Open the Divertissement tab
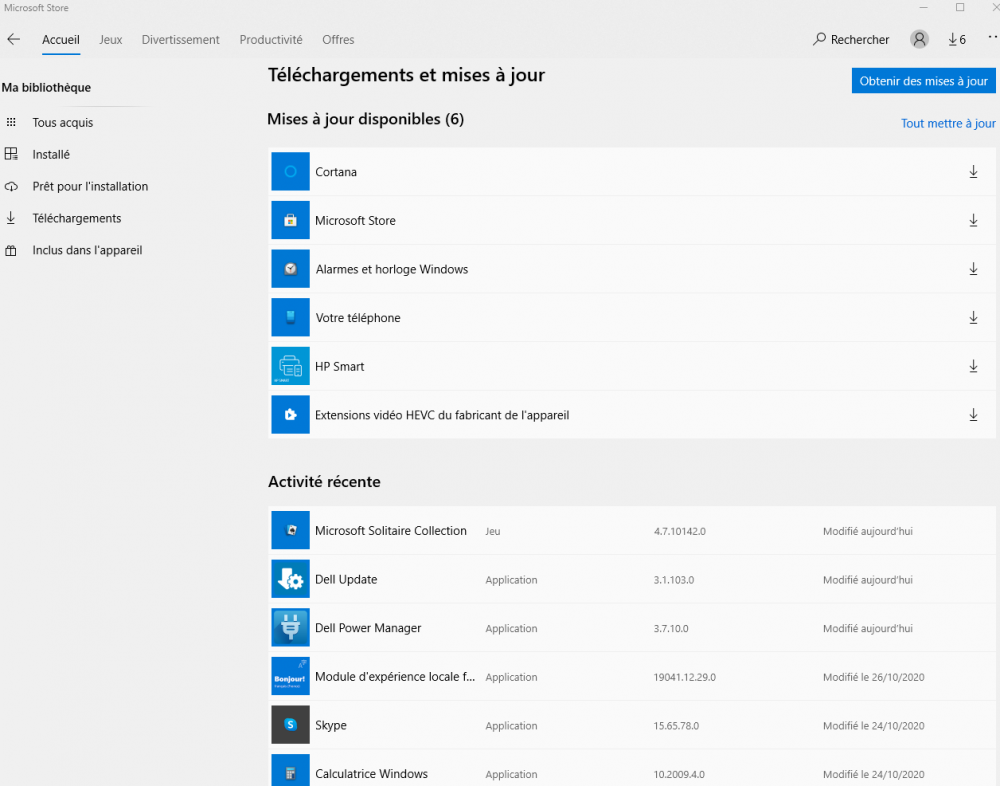1000x786 pixels. point(180,40)
